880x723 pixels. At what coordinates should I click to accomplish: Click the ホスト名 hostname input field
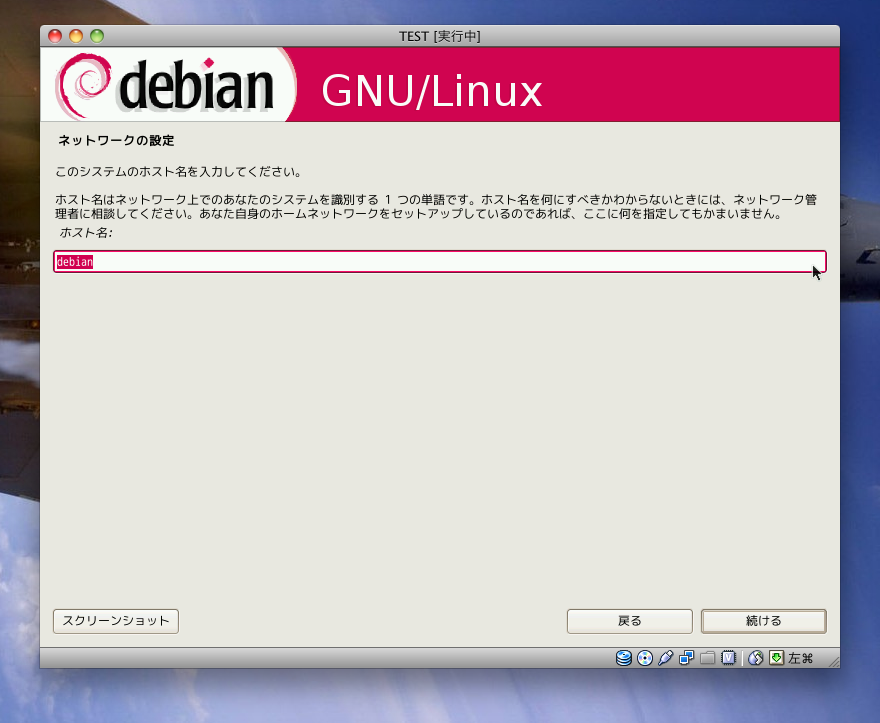point(440,262)
